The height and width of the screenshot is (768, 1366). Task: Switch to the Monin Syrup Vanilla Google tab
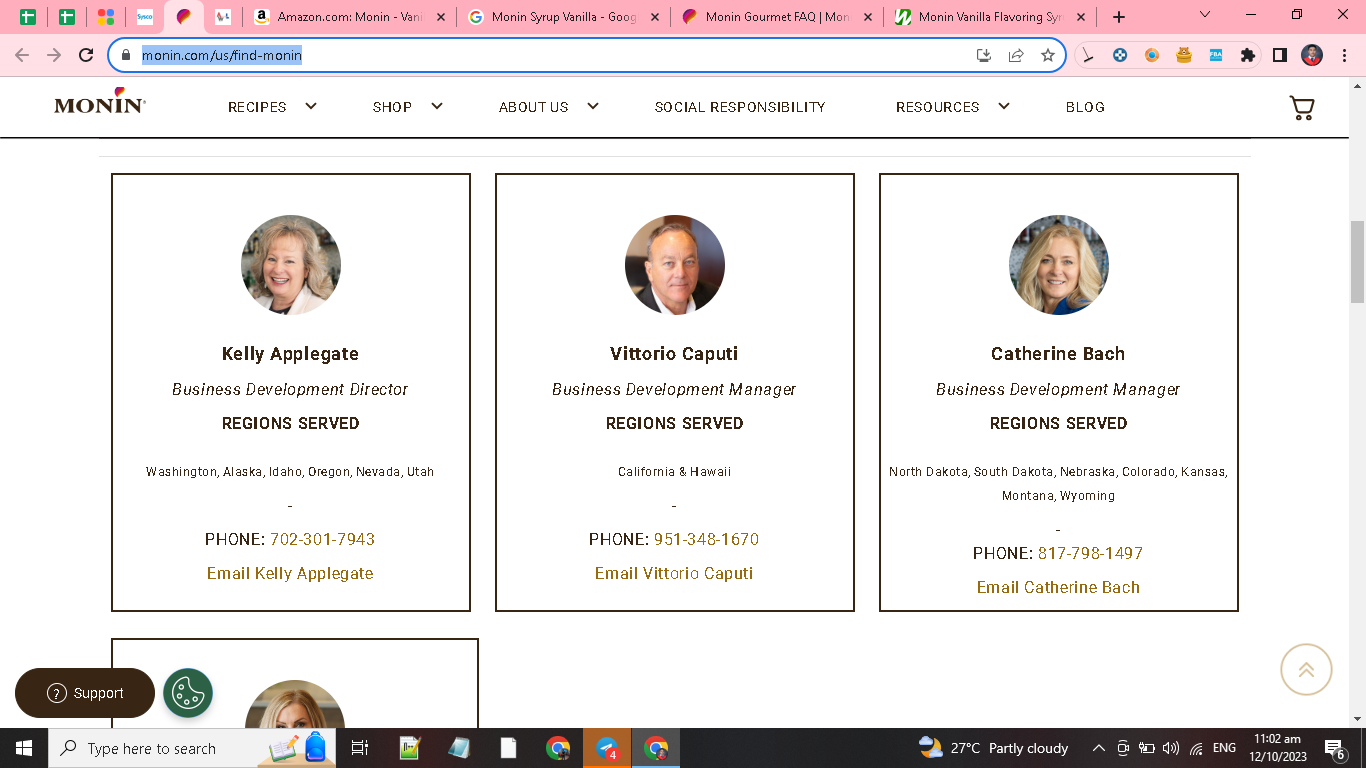tap(564, 17)
